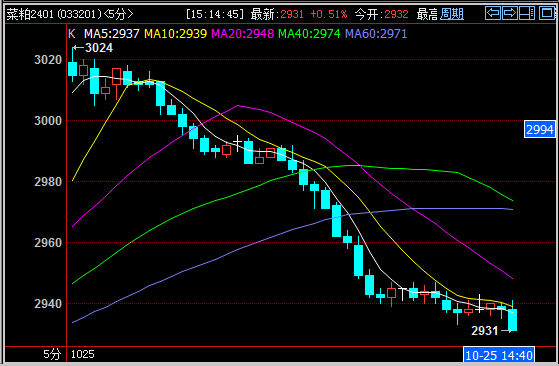This screenshot has height=366, width=559.
Task: Click the left arrow previous icon
Action: click(x=493, y=13)
